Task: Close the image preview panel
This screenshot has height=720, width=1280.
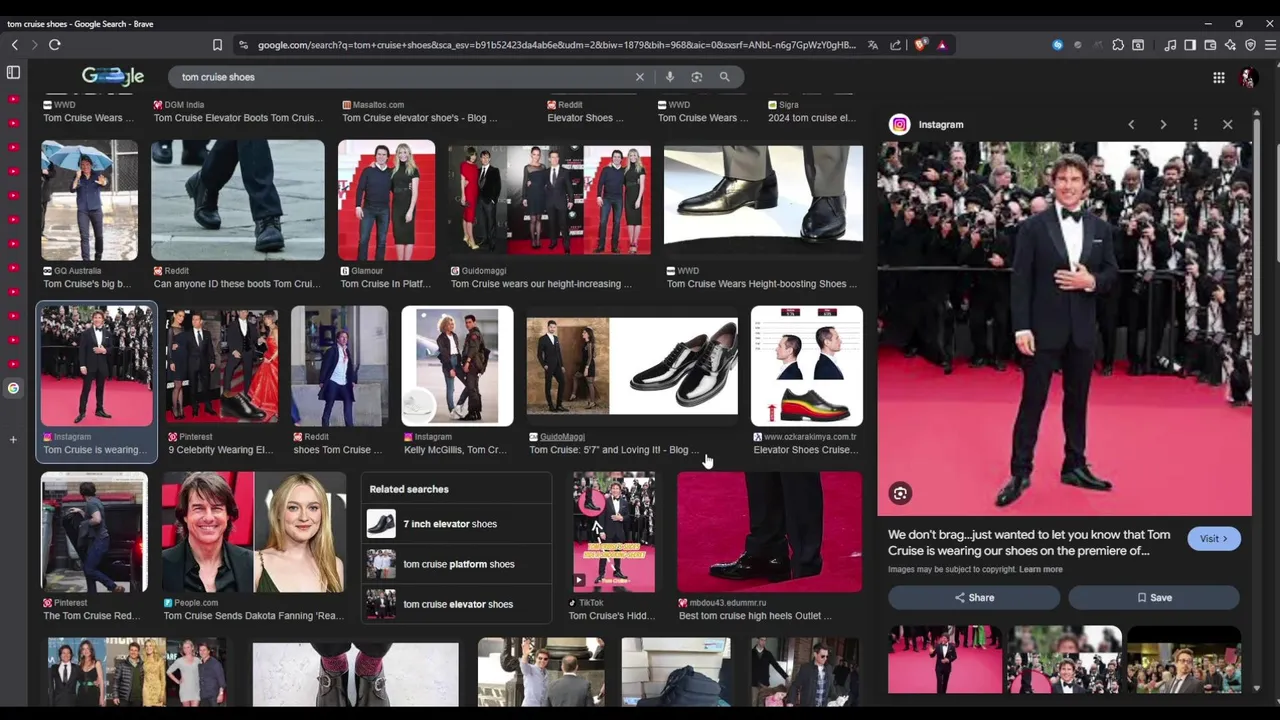Action: coord(1228,125)
